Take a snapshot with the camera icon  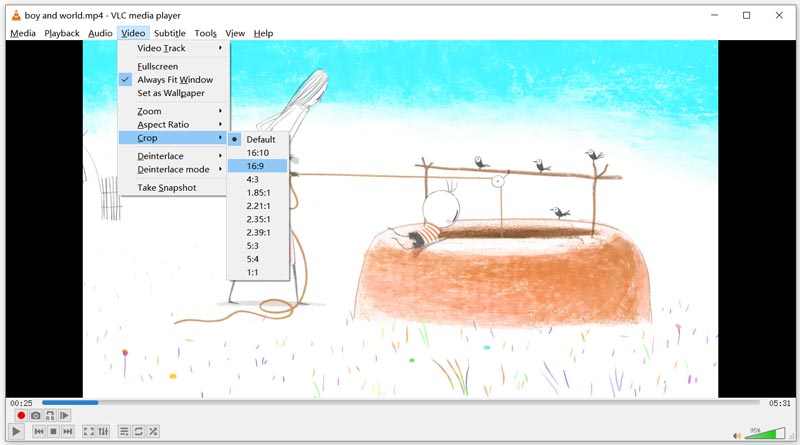coord(35,415)
